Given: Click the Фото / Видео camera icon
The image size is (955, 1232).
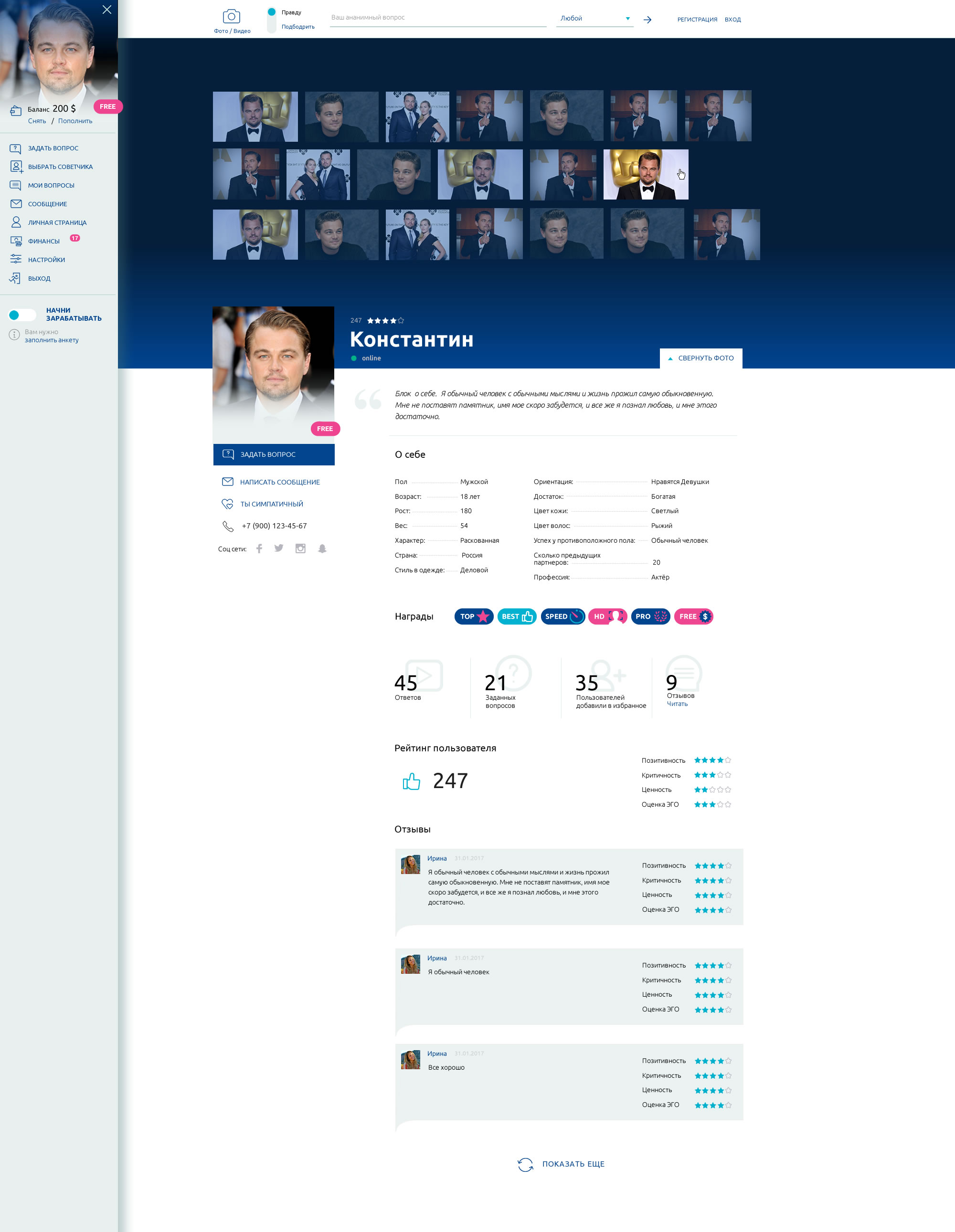Looking at the screenshot, I should tap(232, 17).
